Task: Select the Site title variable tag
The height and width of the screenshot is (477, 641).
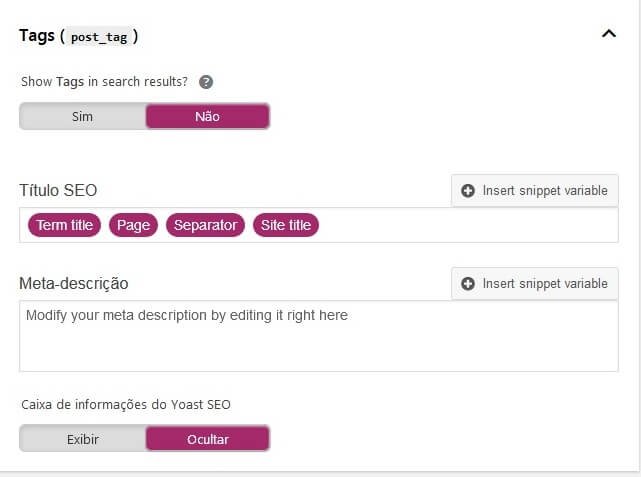Action: click(286, 225)
